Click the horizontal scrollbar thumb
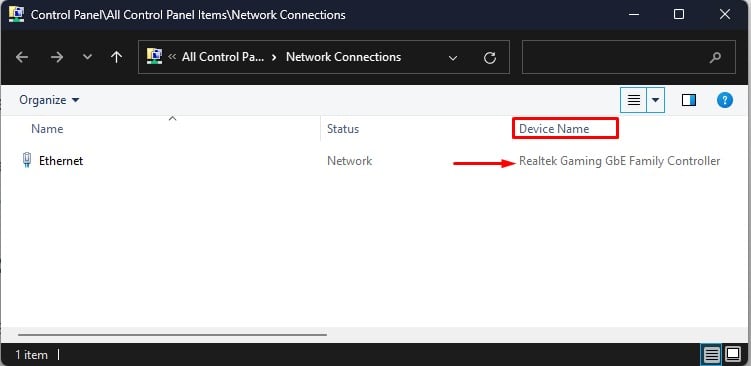The image size is (751, 366). pos(172,334)
